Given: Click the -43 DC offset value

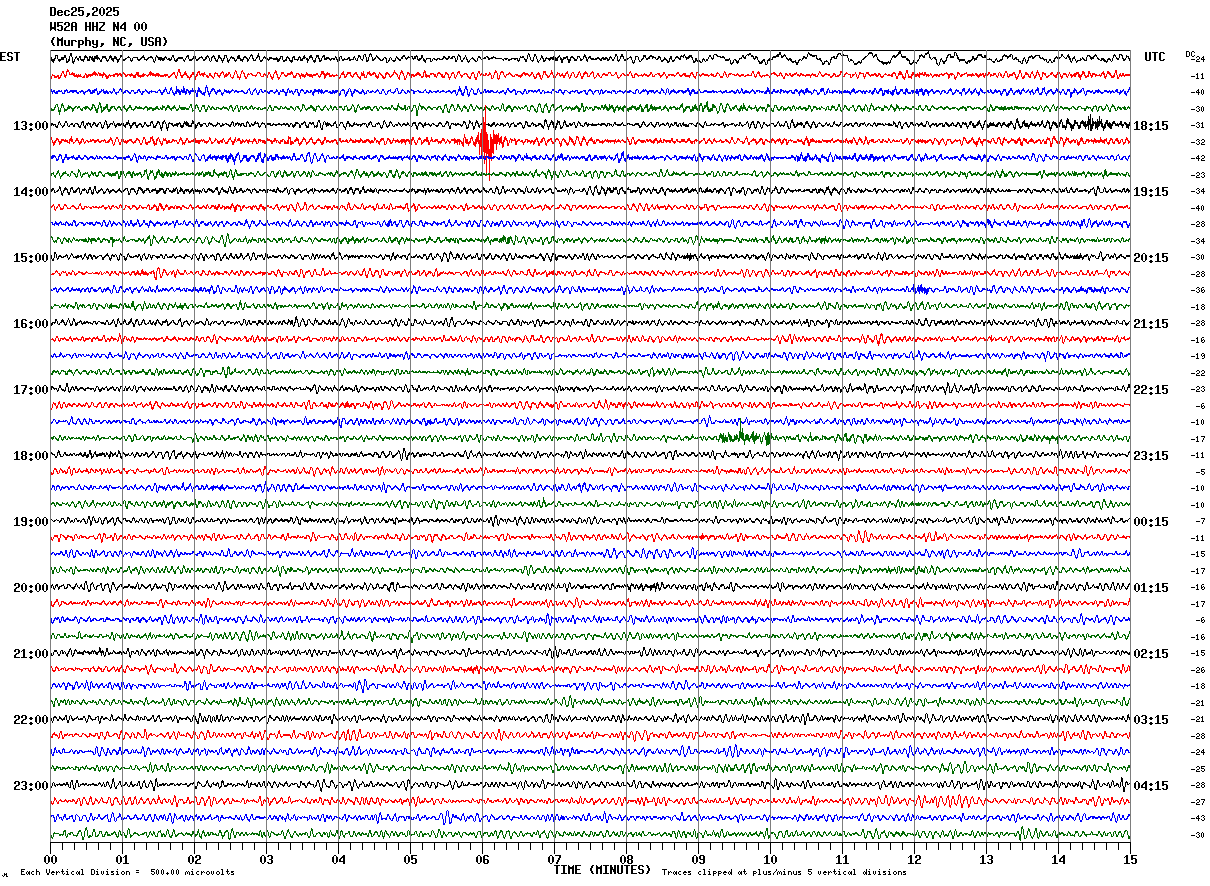Looking at the screenshot, I should [x=1197, y=818].
